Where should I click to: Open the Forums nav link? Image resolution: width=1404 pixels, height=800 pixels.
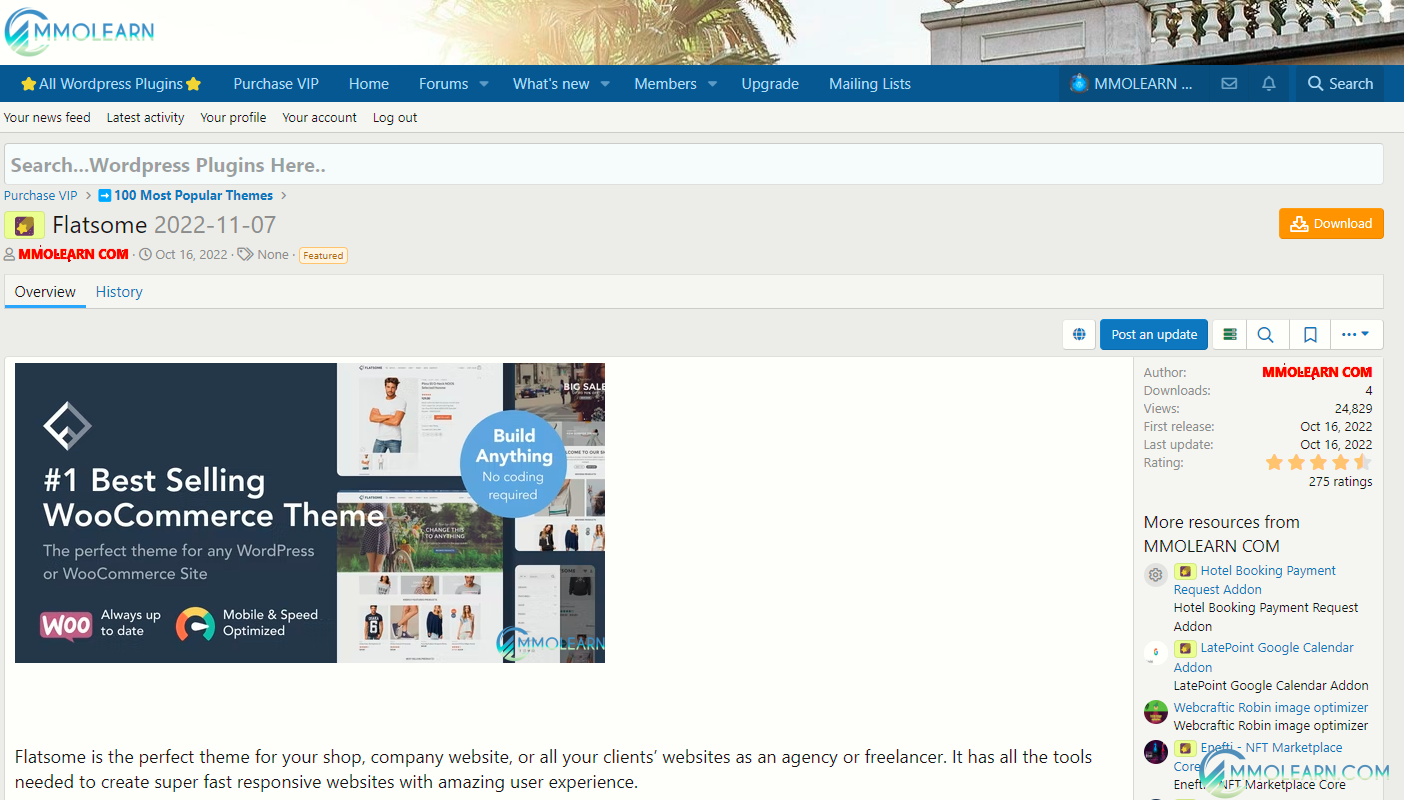click(x=443, y=84)
